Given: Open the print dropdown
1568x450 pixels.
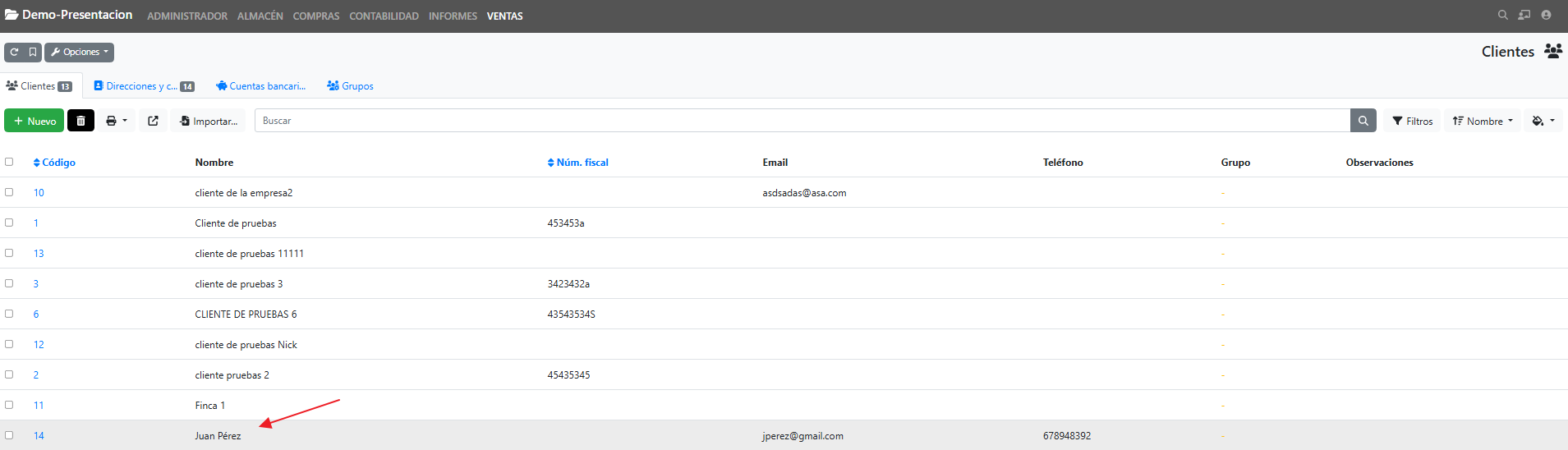Looking at the screenshot, I should tap(117, 121).
